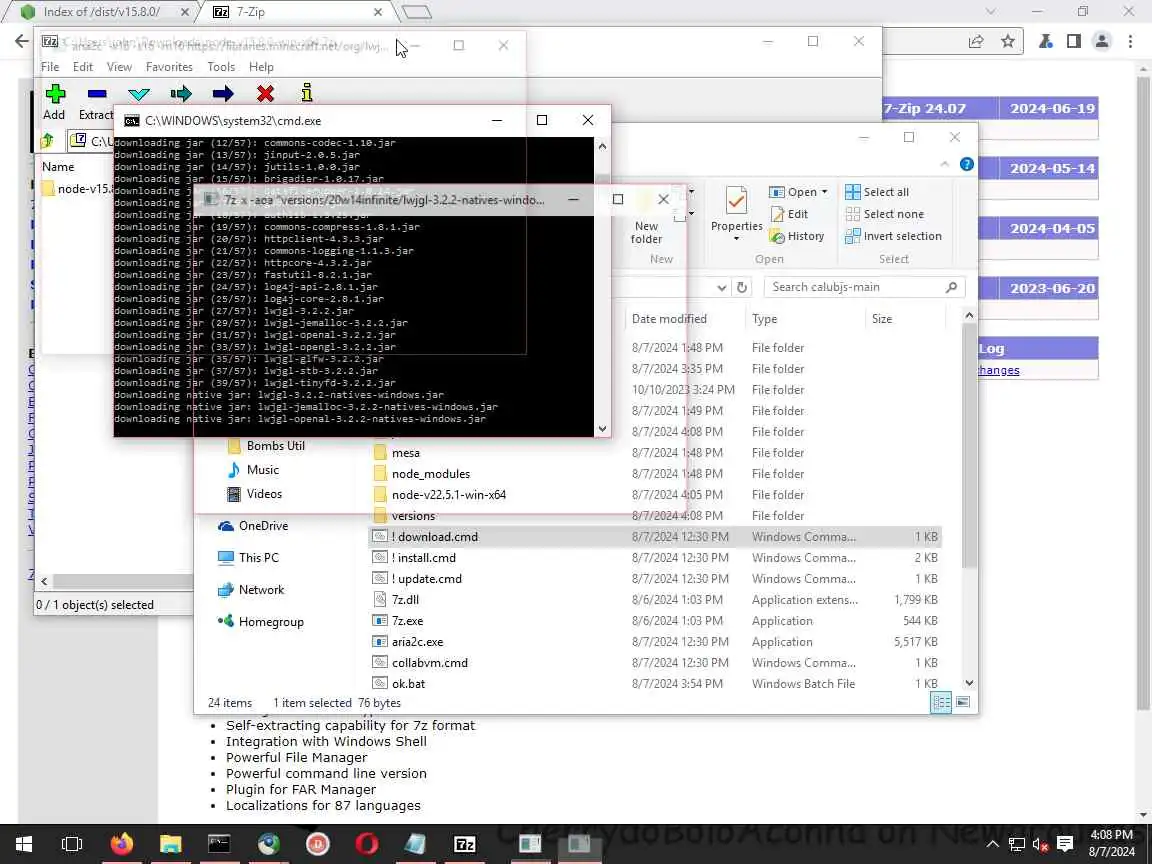Click the Search calubjs-main field
The height and width of the screenshot is (864, 1152).
point(864,287)
